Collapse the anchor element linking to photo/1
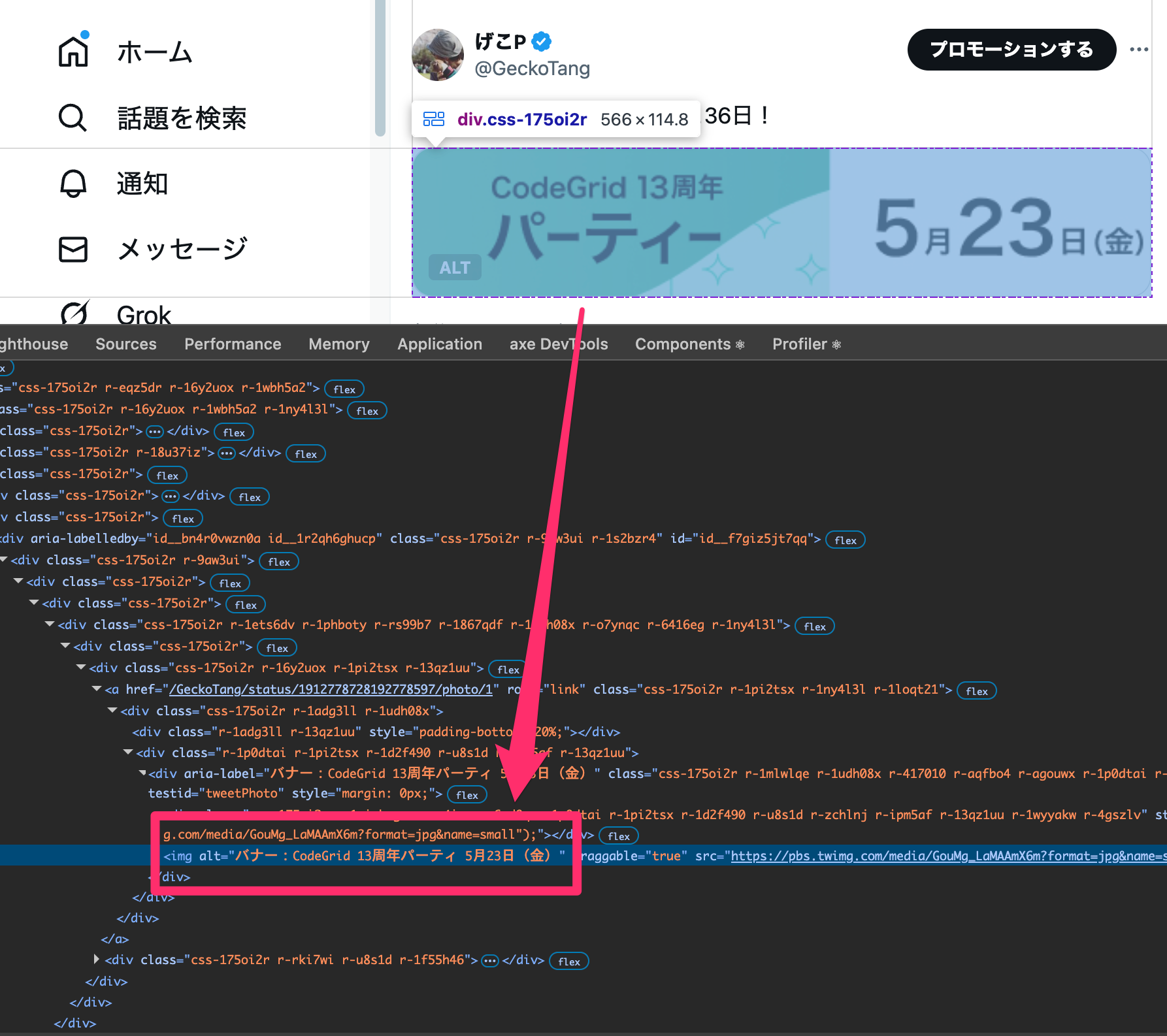Image resolution: width=1167 pixels, height=1036 pixels. [97, 689]
